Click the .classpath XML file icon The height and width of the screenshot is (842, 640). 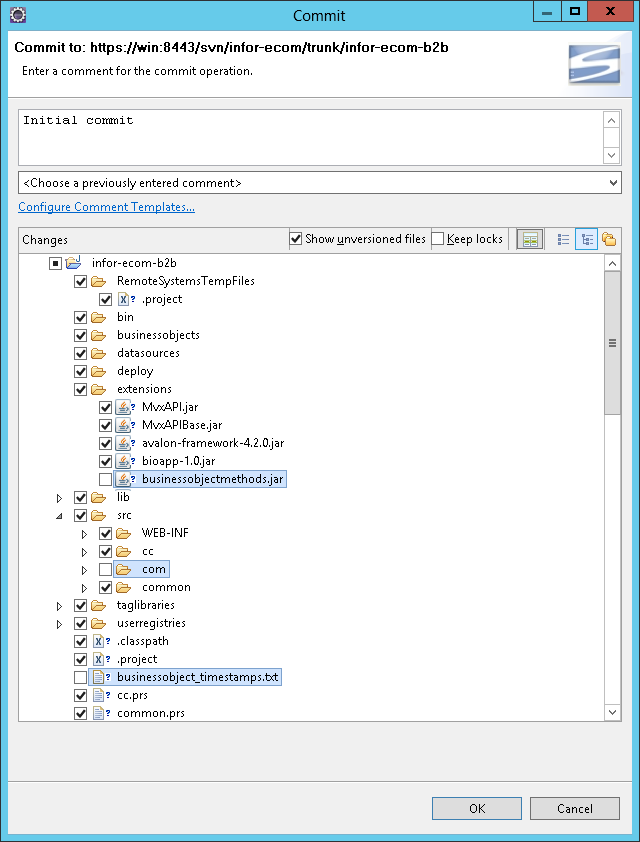99,641
